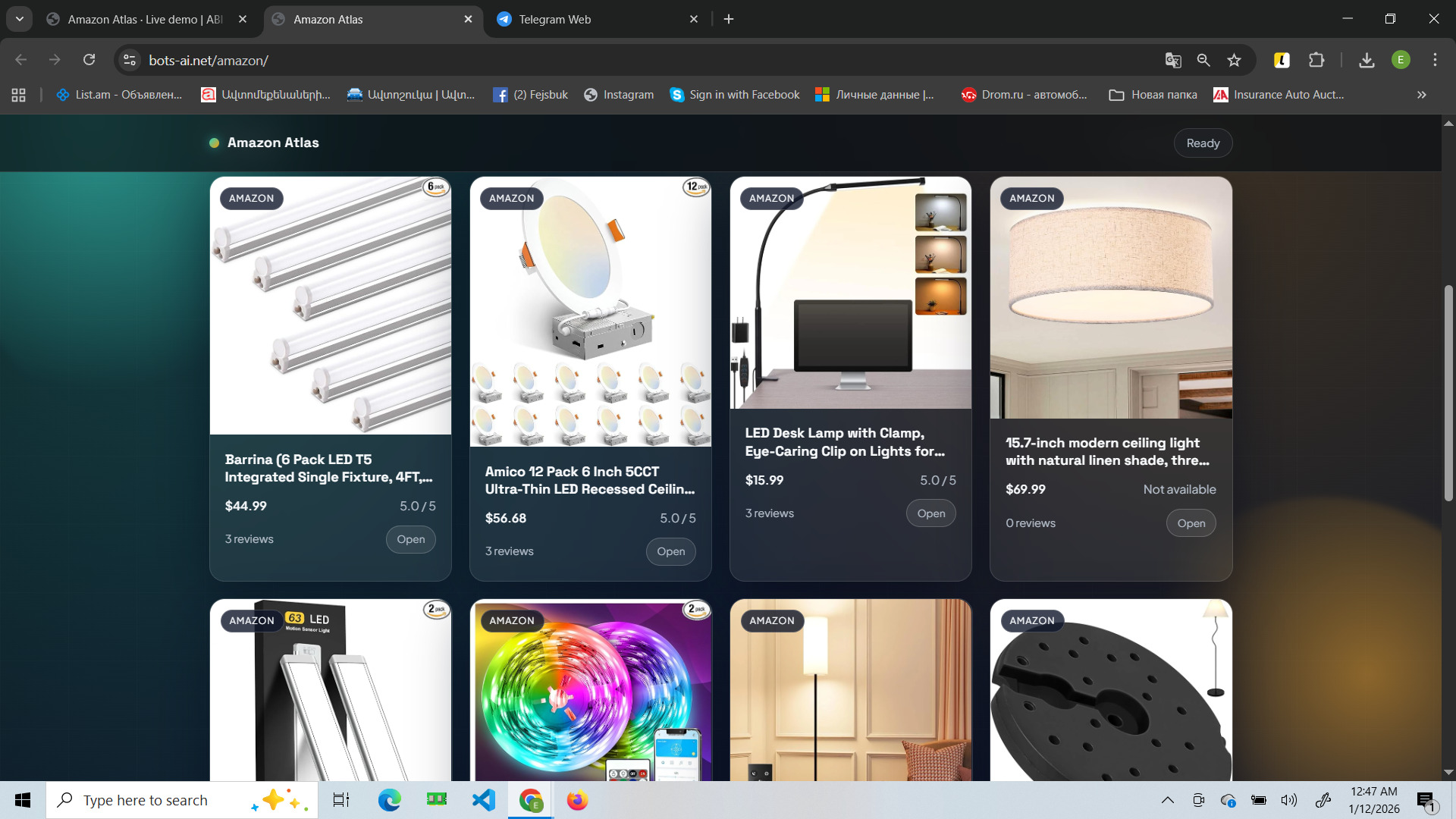Open the LED Desk Lamp with Clamp
The height and width of the screenshot is (819, 1456).
click(930, 513)
